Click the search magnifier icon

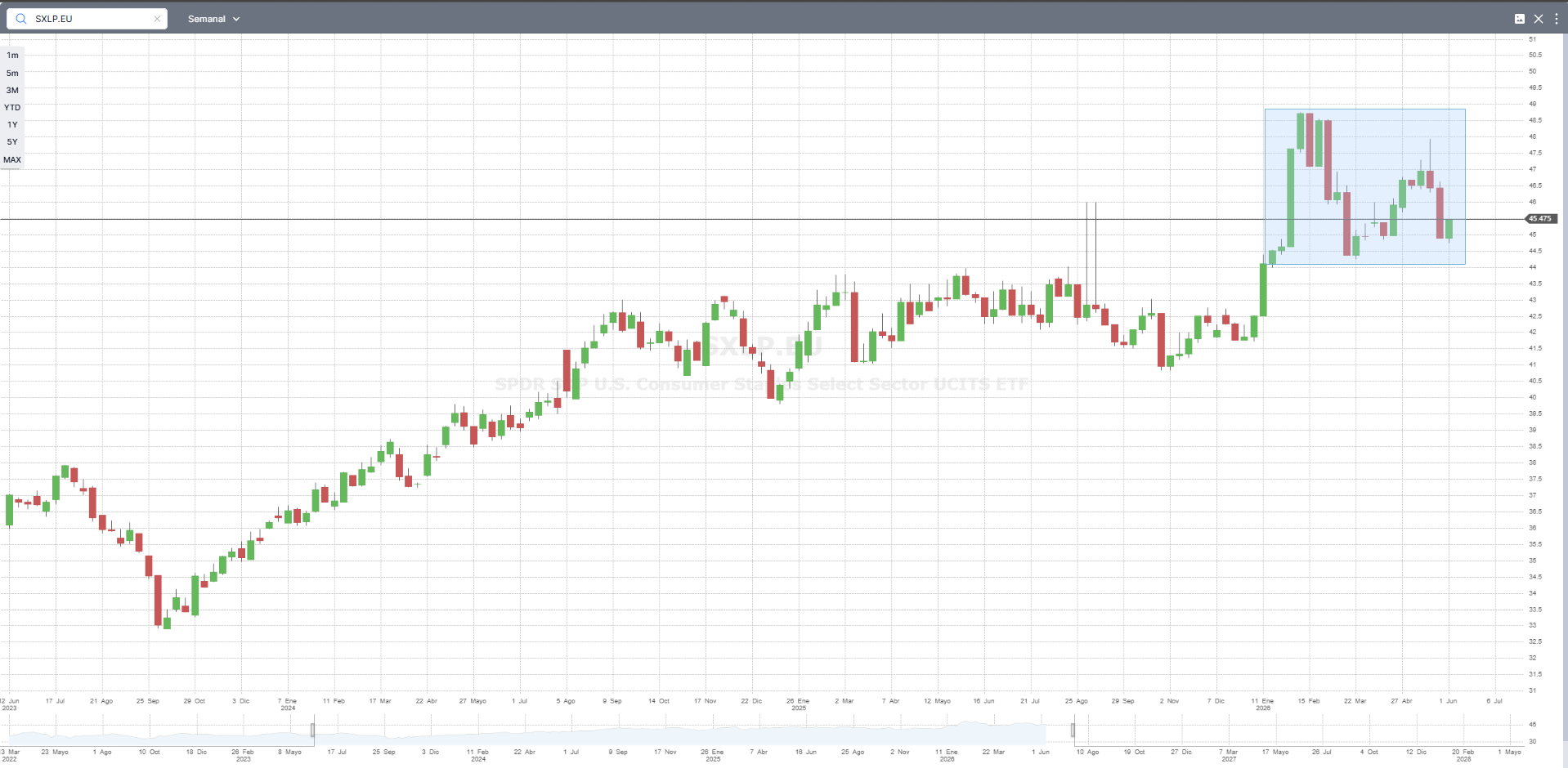21,19
